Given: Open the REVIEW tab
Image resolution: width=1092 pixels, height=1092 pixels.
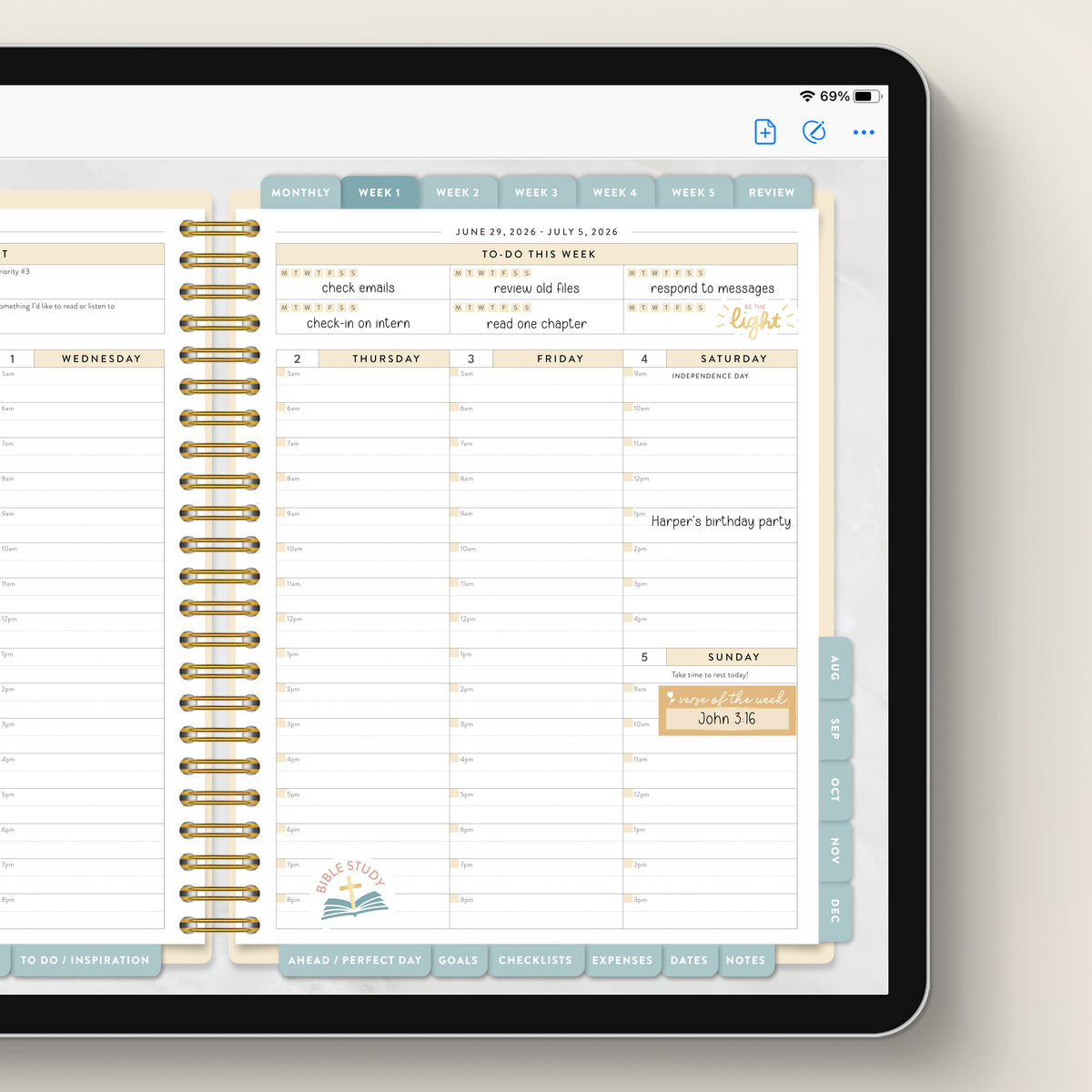Looking at the screenshot, I should click(x=772, y=192).
